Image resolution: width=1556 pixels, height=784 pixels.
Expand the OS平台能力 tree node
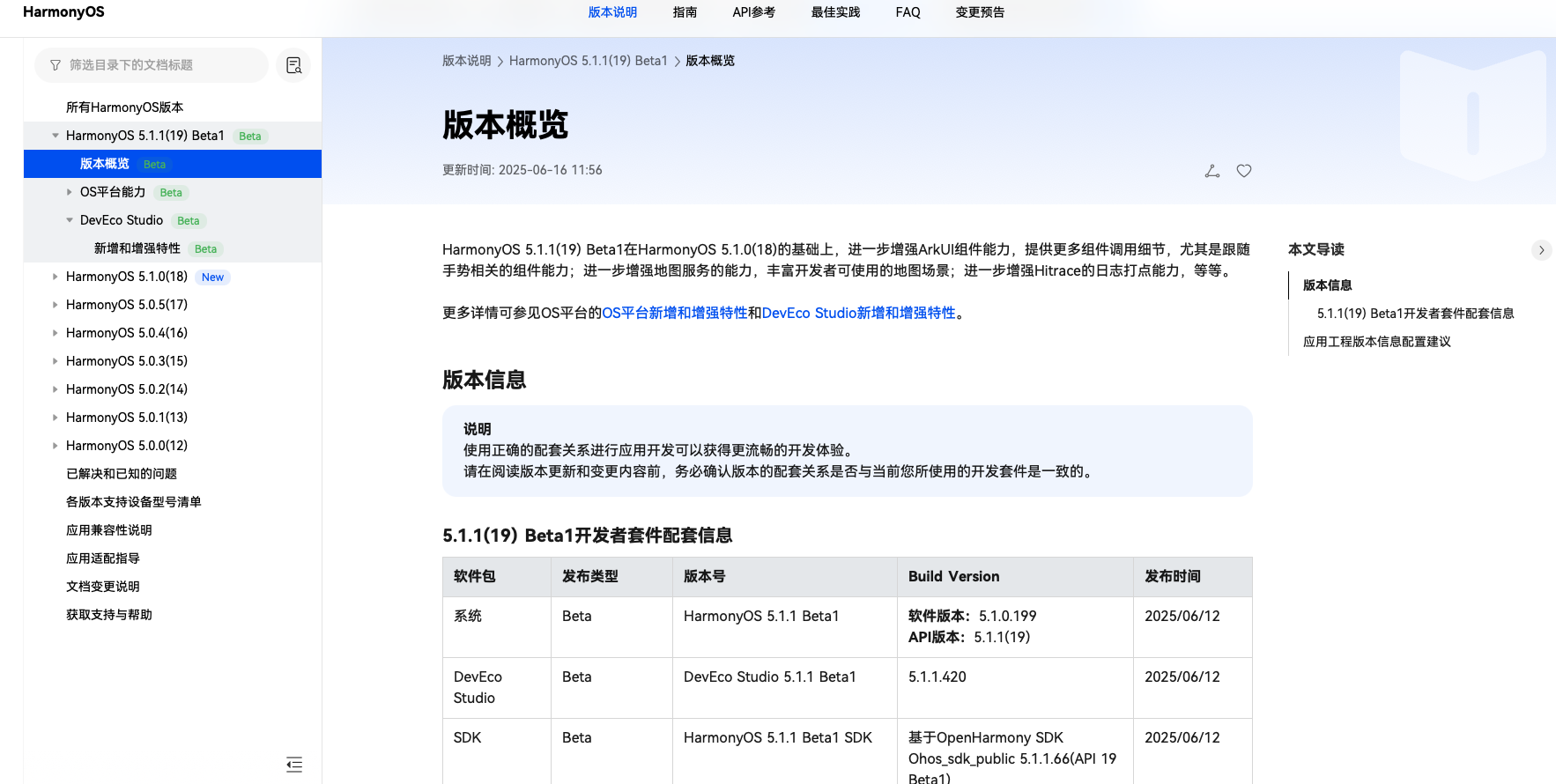coord(70,192)
